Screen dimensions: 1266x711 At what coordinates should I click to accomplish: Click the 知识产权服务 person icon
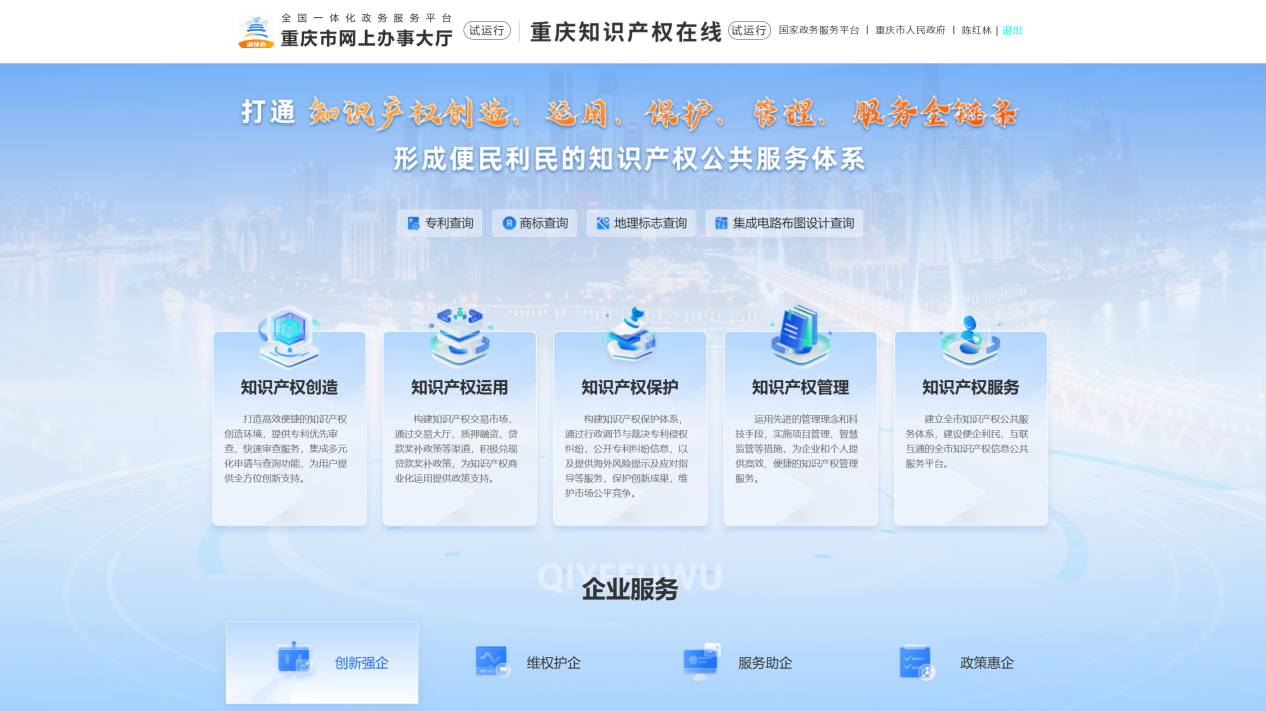[x=970, y=338]
